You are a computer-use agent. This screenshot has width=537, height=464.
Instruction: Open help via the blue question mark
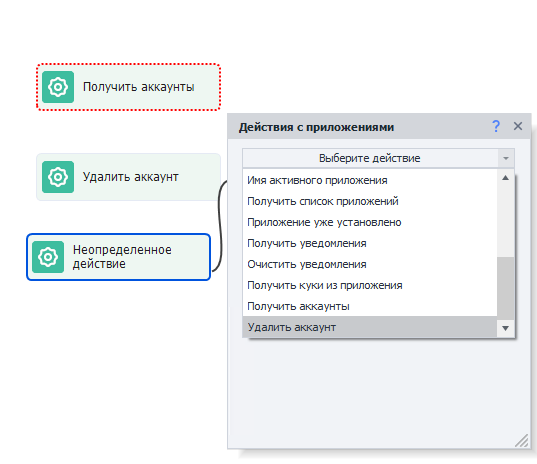click(x=496, y=126)
